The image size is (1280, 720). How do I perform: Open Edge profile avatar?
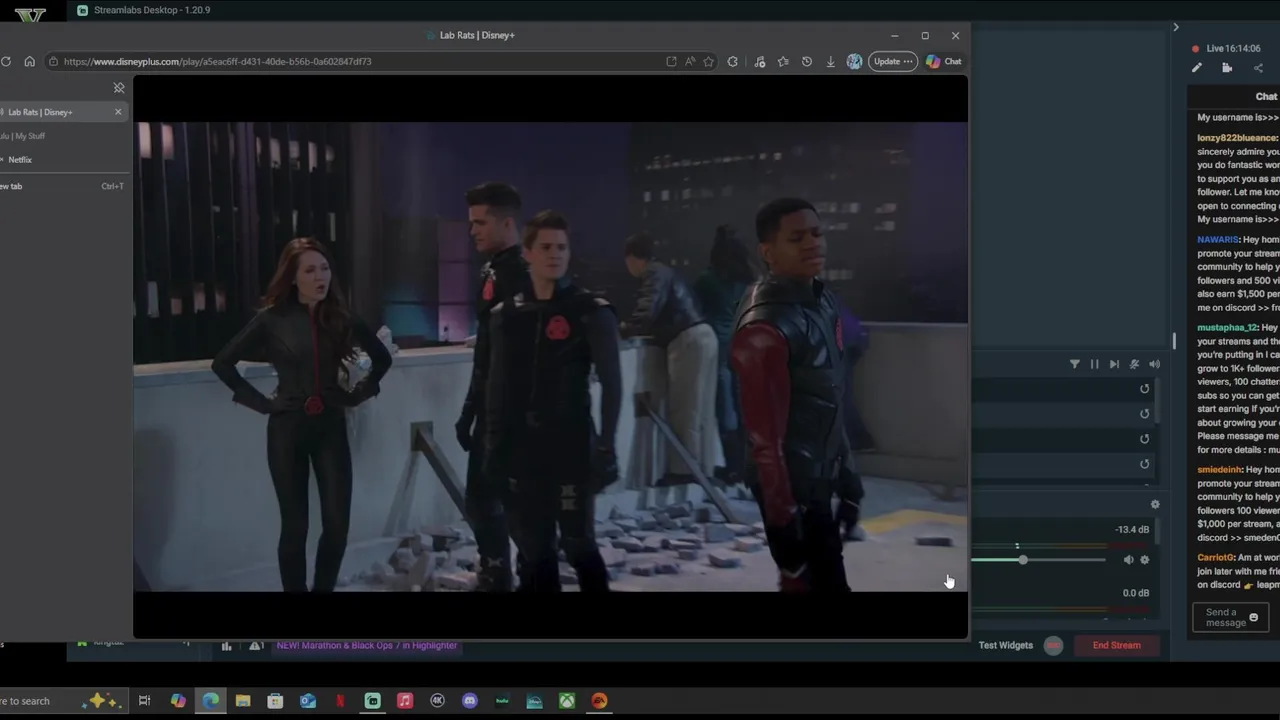(854, 61)
